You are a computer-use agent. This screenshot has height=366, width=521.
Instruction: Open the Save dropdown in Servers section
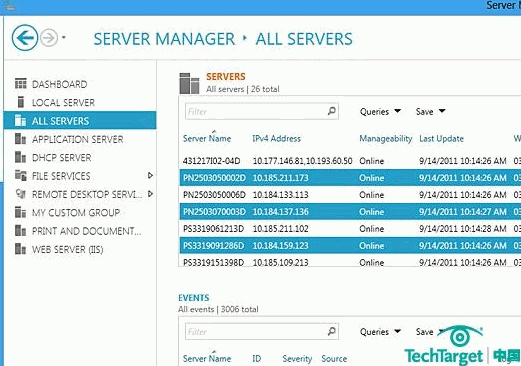(x=430, y=111)
